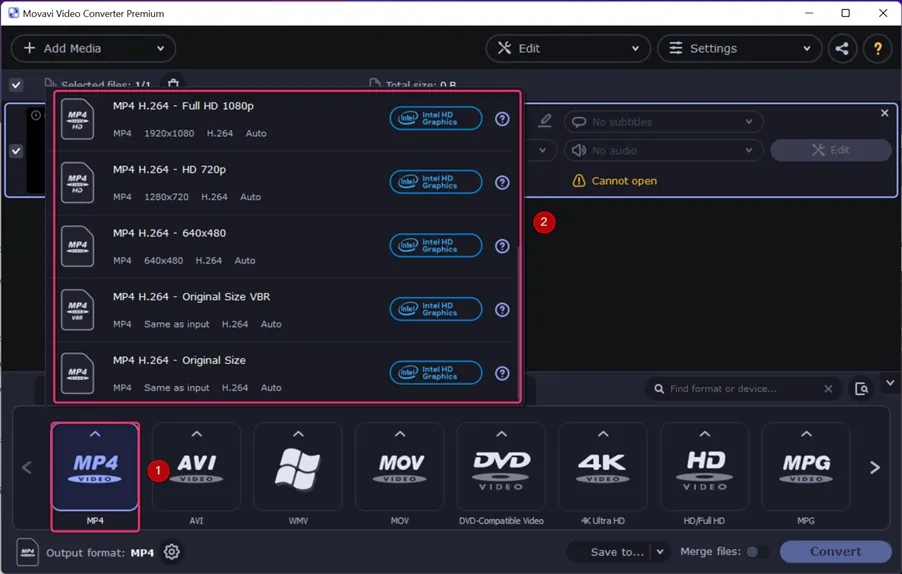Choose the MP4 H.264 640x480 preset

286,247
